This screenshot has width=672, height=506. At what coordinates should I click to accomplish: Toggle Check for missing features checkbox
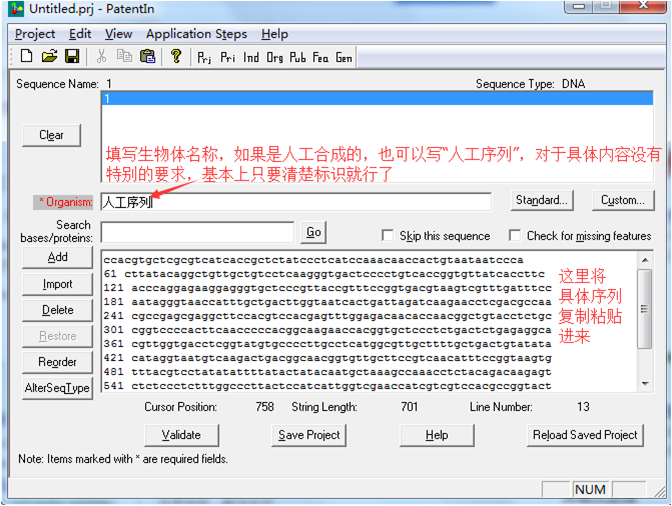515,236
